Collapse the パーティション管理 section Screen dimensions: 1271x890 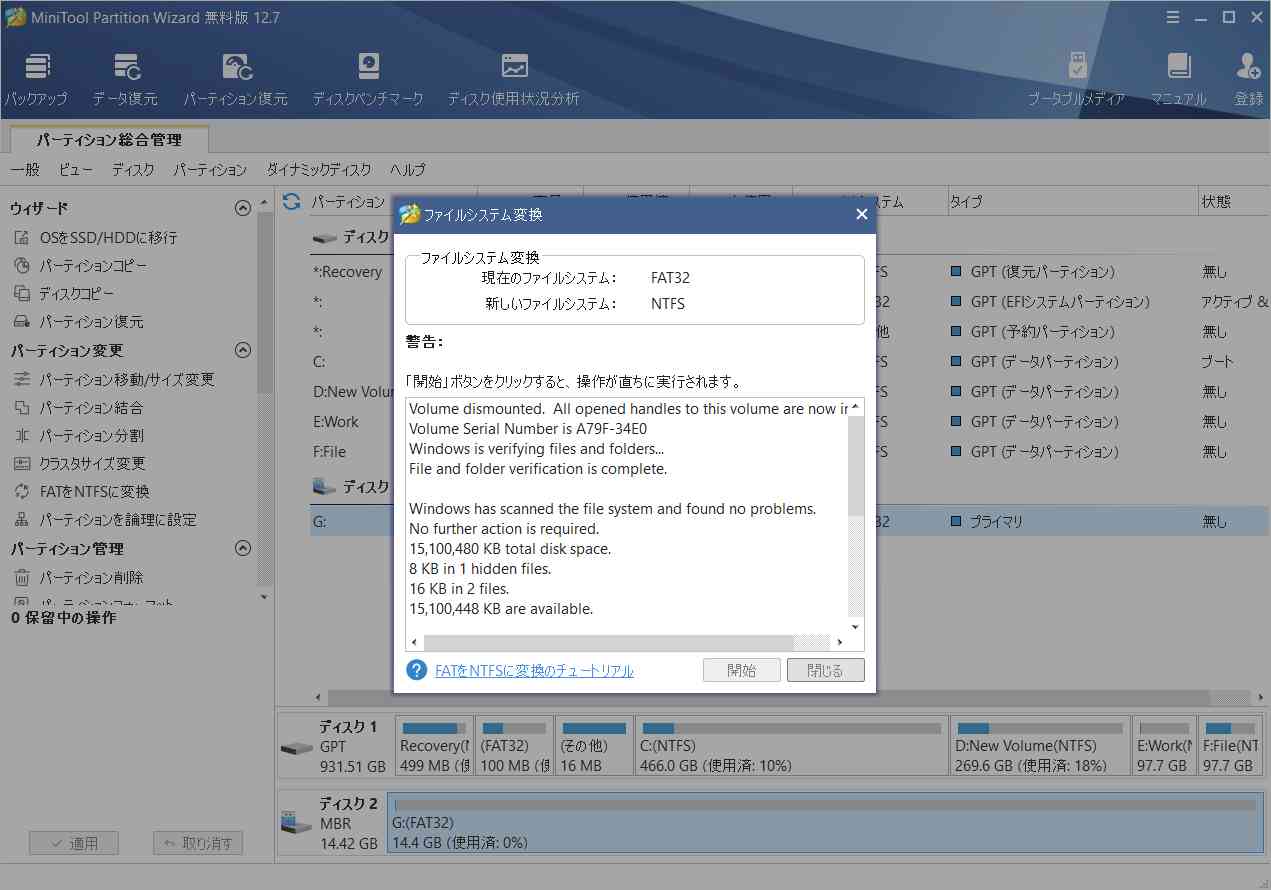(242, 549)
